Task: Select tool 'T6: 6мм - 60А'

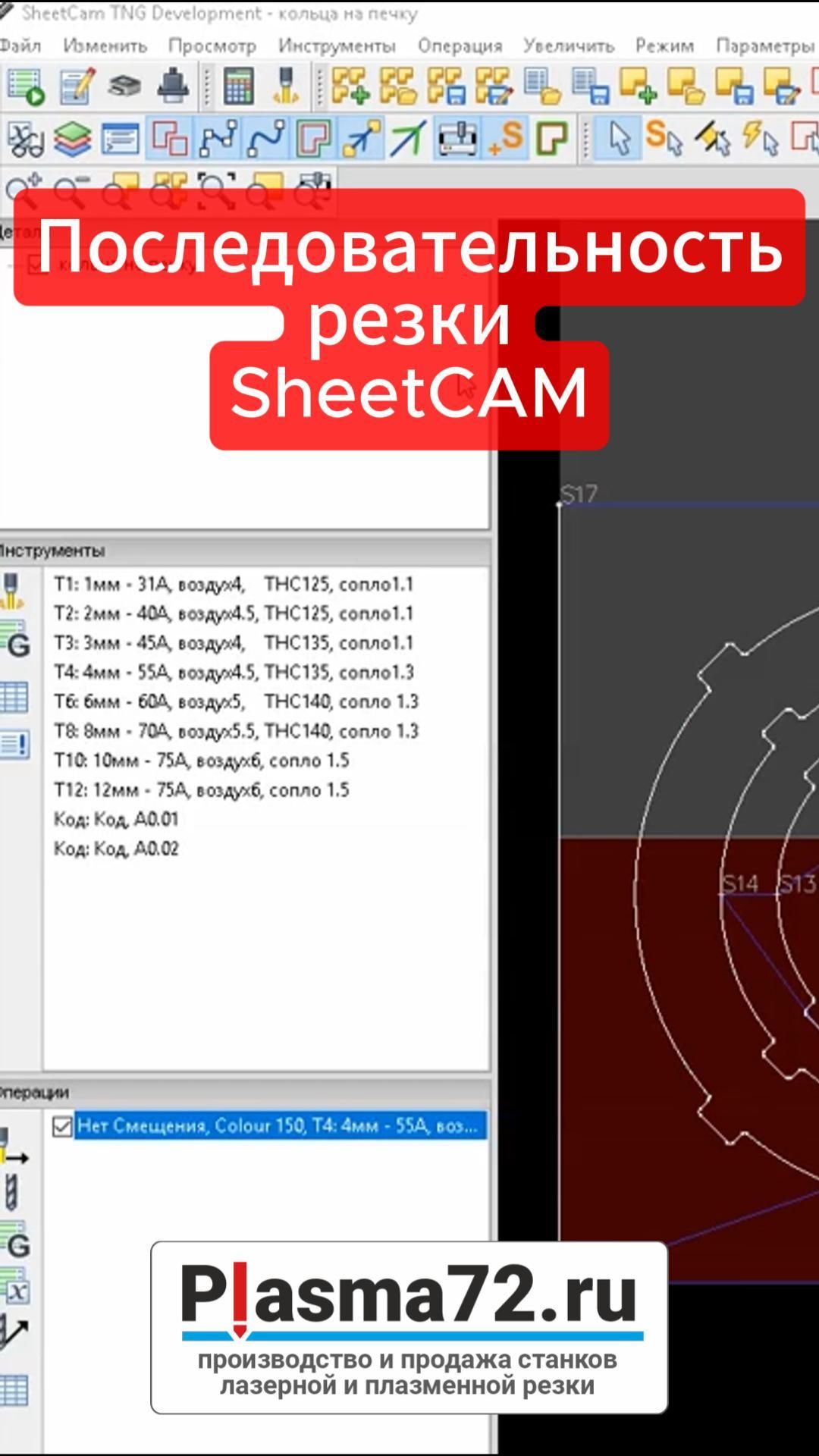Action: (236, 701)
